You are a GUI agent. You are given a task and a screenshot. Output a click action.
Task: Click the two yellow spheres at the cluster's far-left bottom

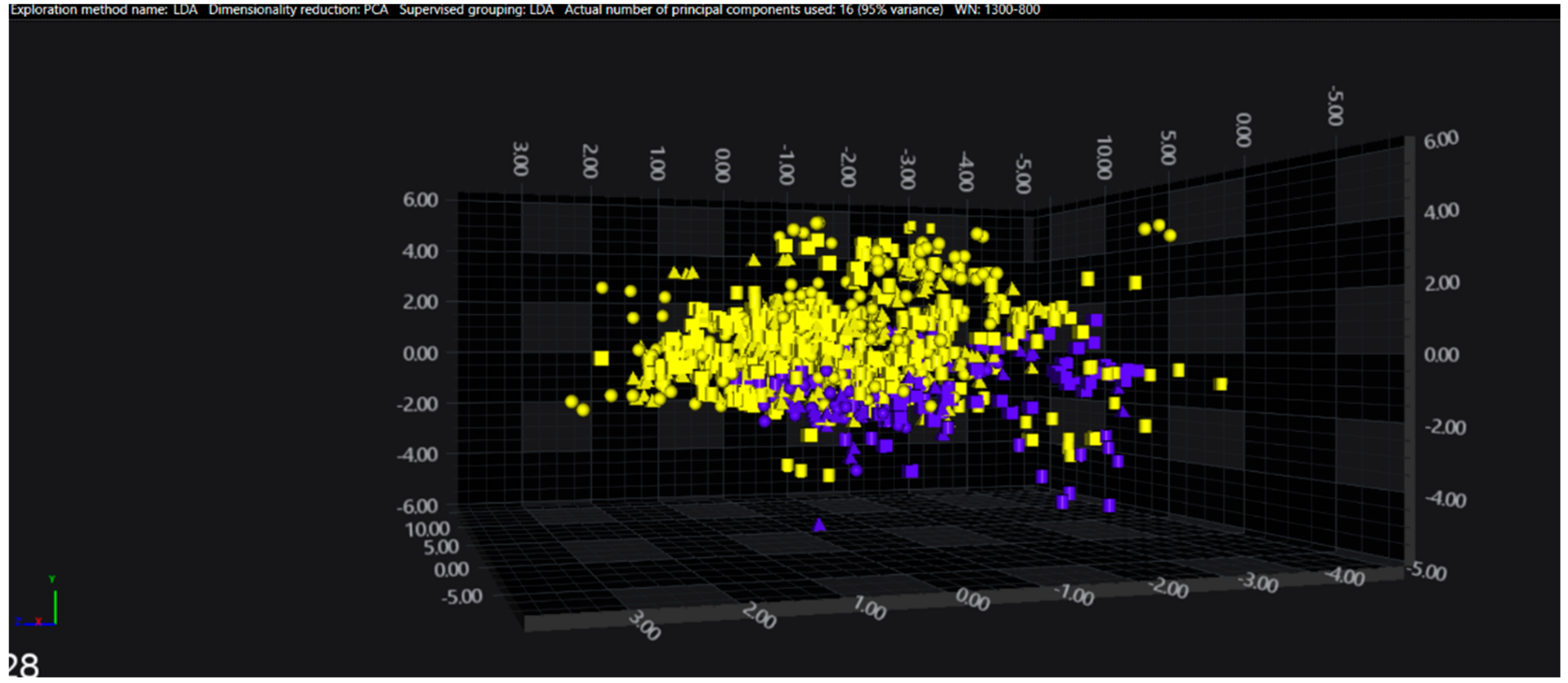(x=577, y=405)
